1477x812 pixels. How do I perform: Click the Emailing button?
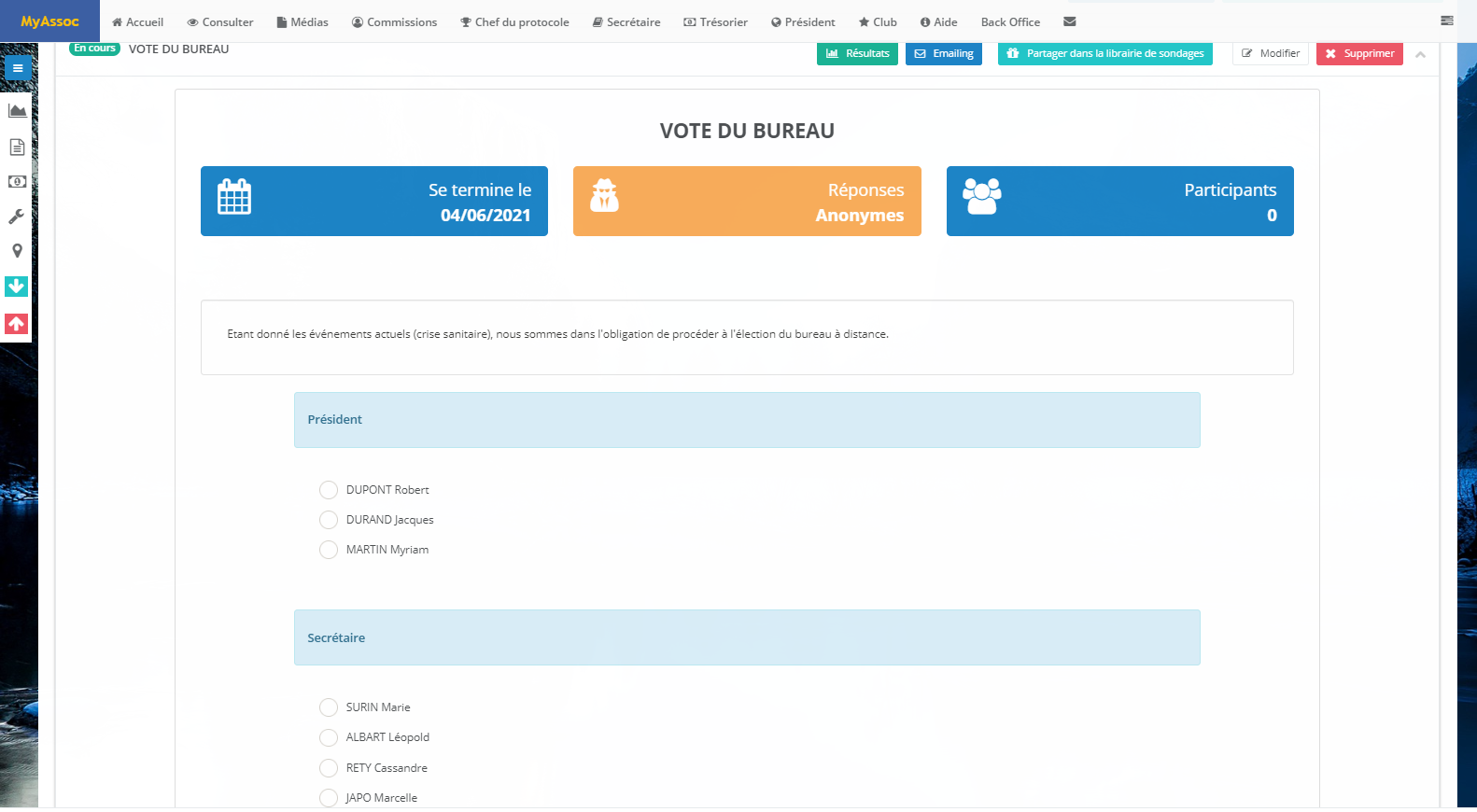pos(944,53)
